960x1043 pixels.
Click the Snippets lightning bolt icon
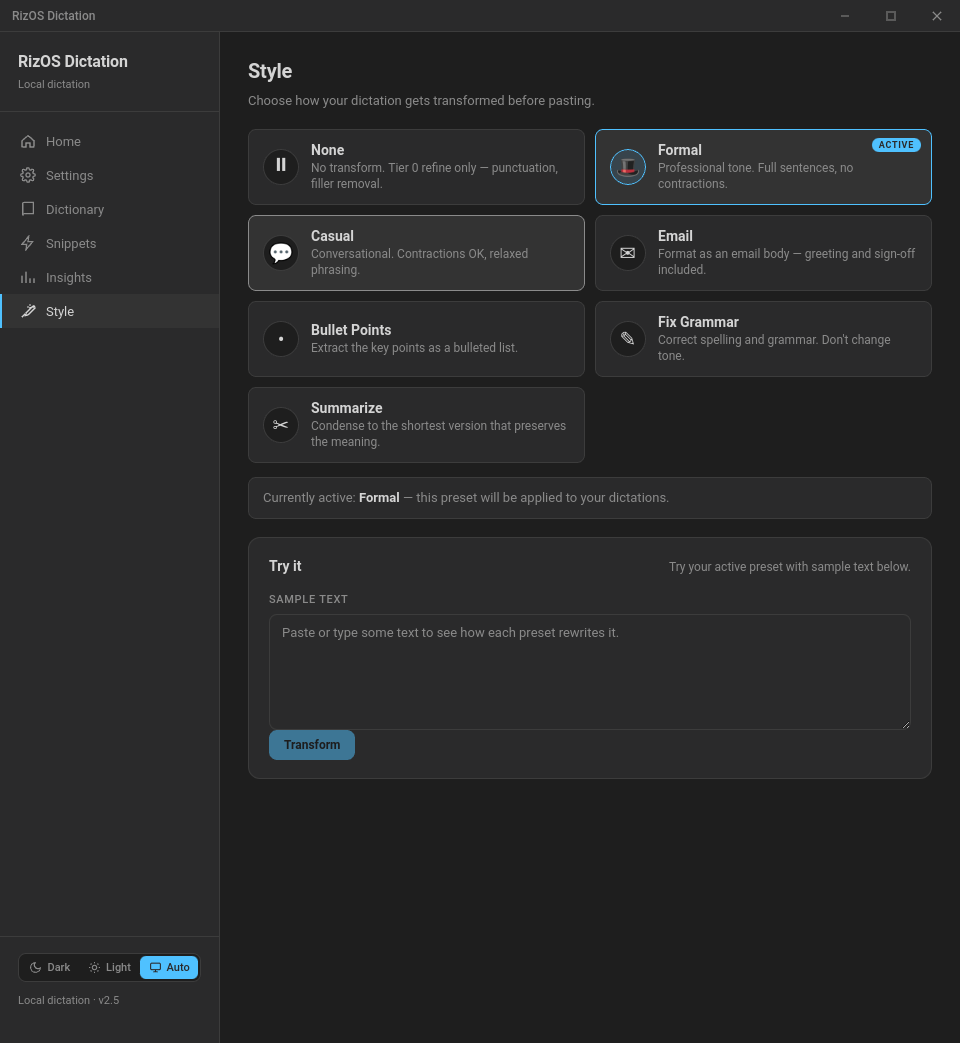click(28, 243)
